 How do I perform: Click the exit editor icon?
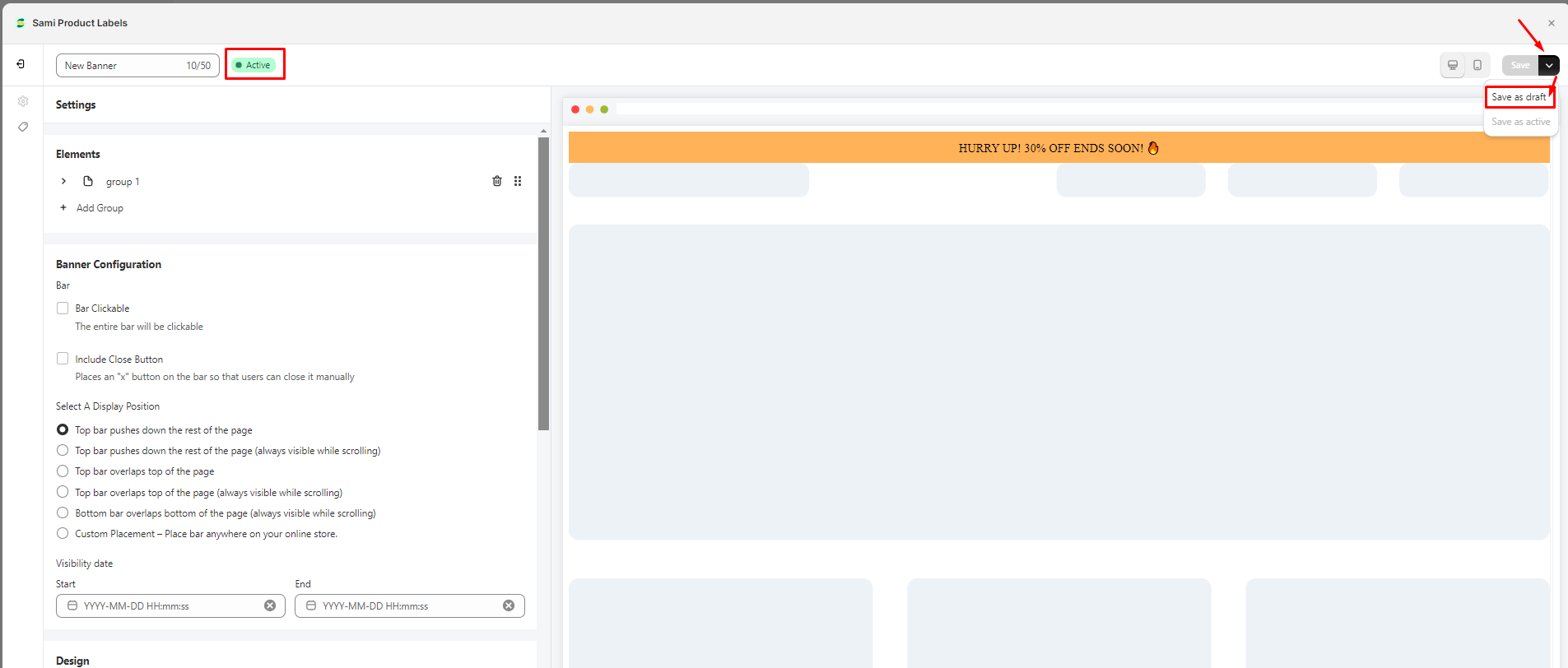coord(21,64)
